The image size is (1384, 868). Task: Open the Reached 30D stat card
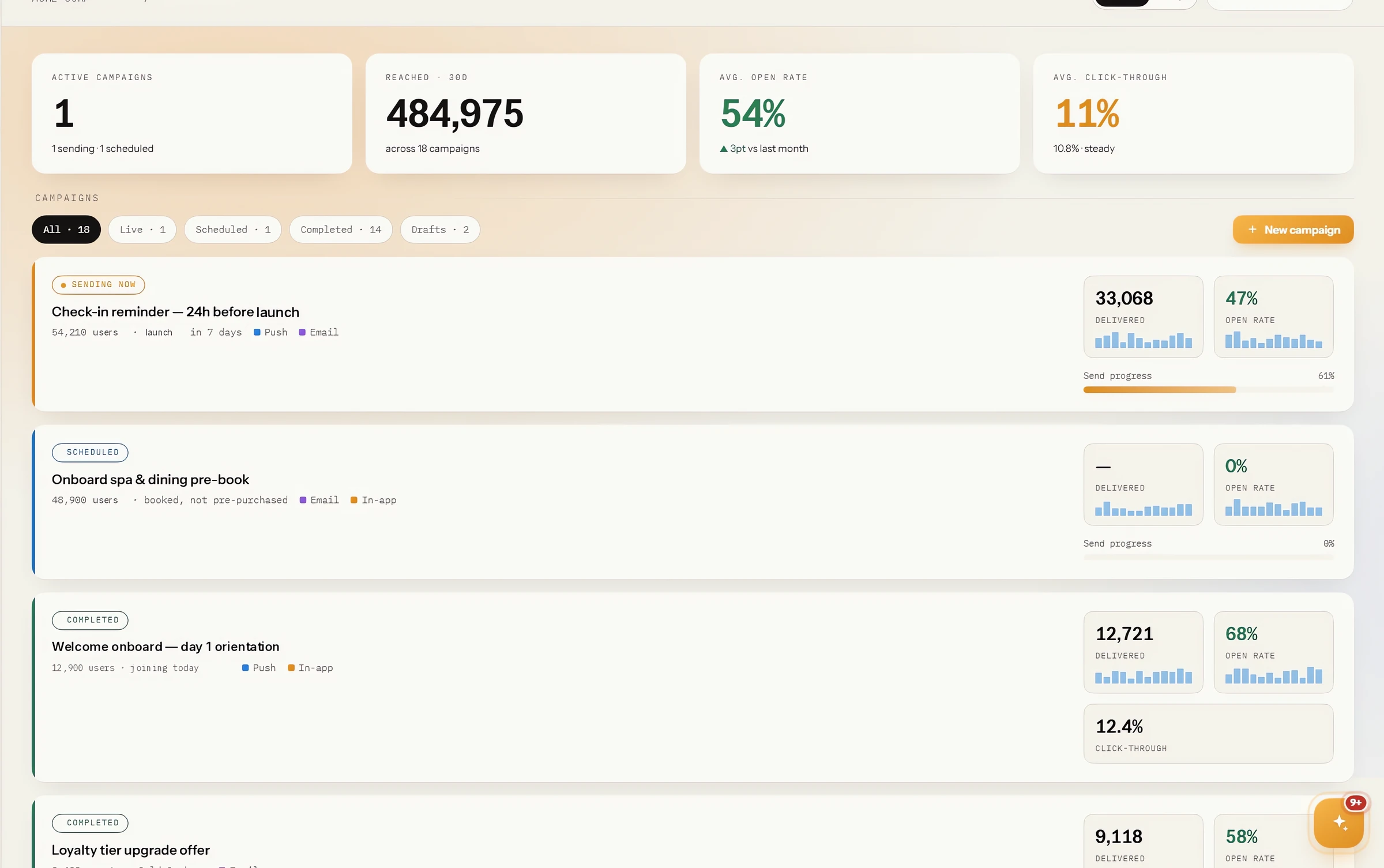point(526,114)
